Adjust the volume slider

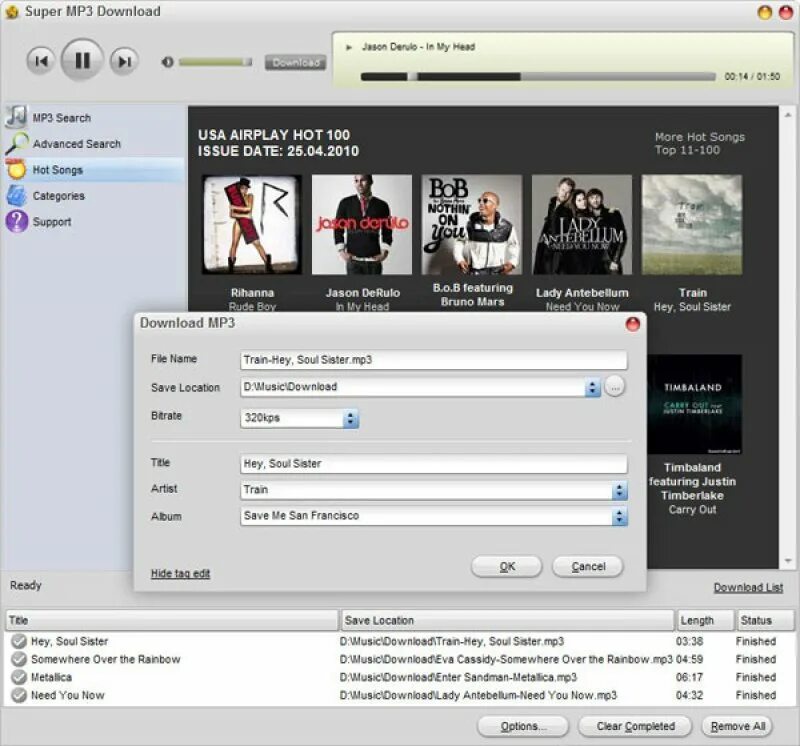(x=215, y=62)
